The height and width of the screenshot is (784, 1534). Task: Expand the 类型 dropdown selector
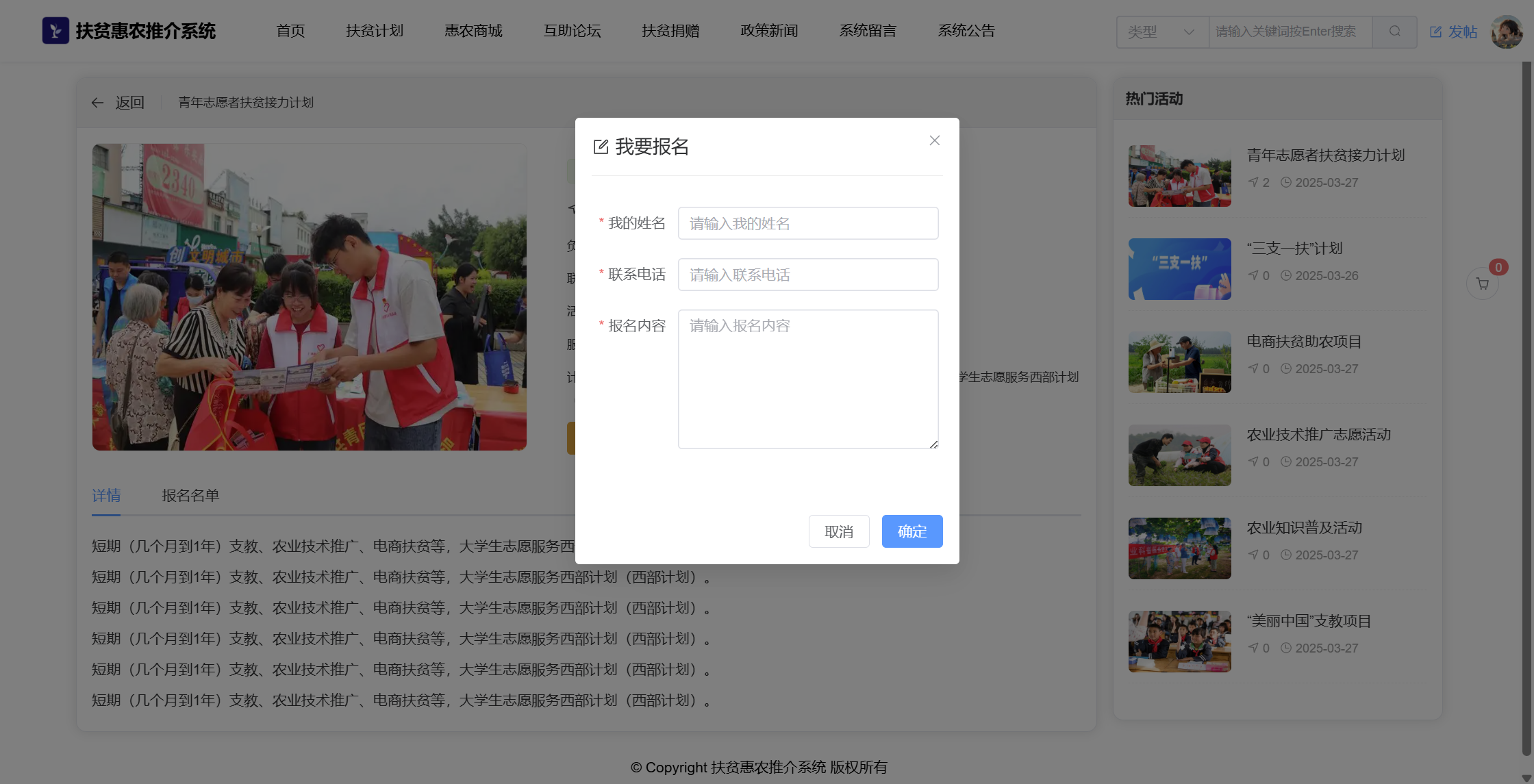1162,32
